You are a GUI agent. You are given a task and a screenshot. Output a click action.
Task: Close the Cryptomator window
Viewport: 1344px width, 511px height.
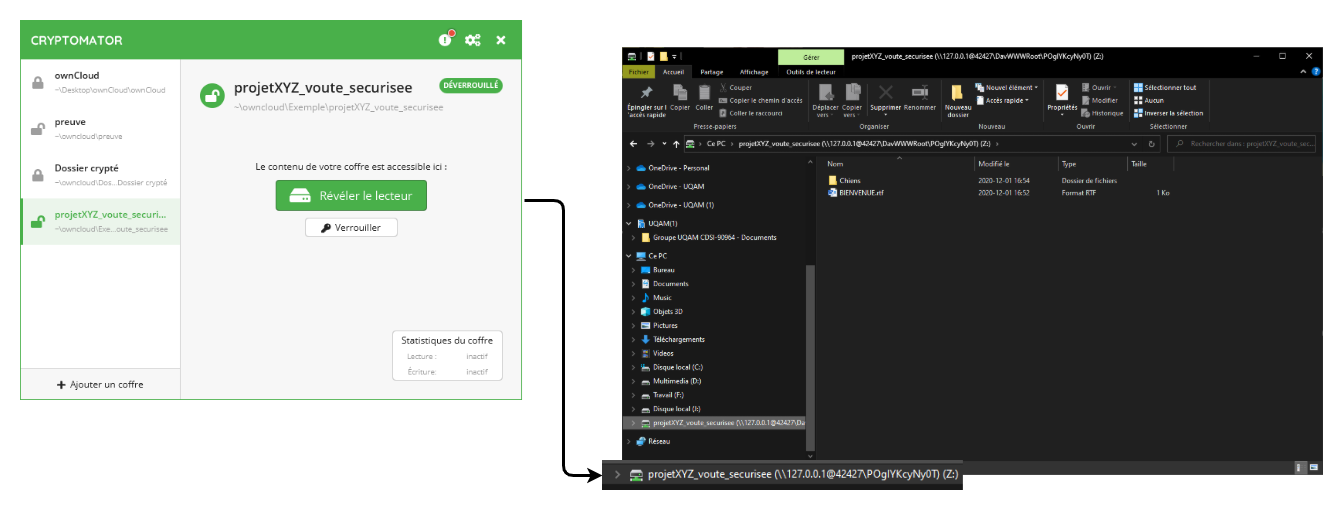coord(501,40)
